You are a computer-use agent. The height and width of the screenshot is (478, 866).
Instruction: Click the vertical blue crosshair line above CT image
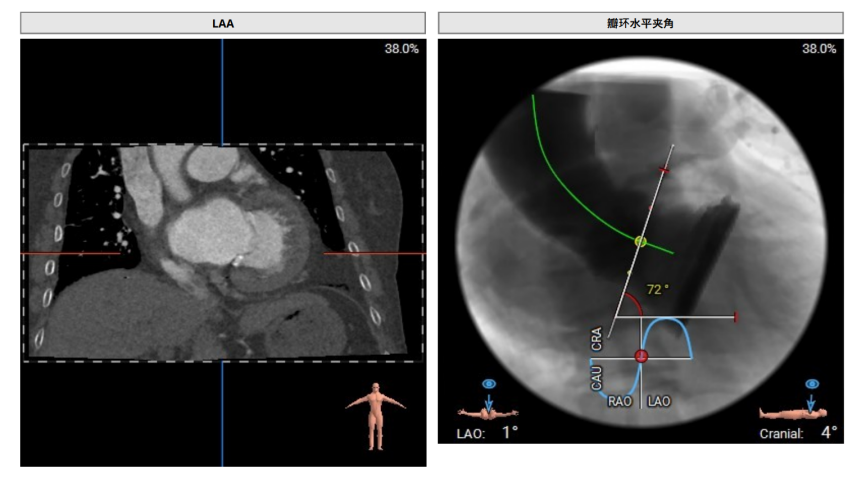pos(222,91)
